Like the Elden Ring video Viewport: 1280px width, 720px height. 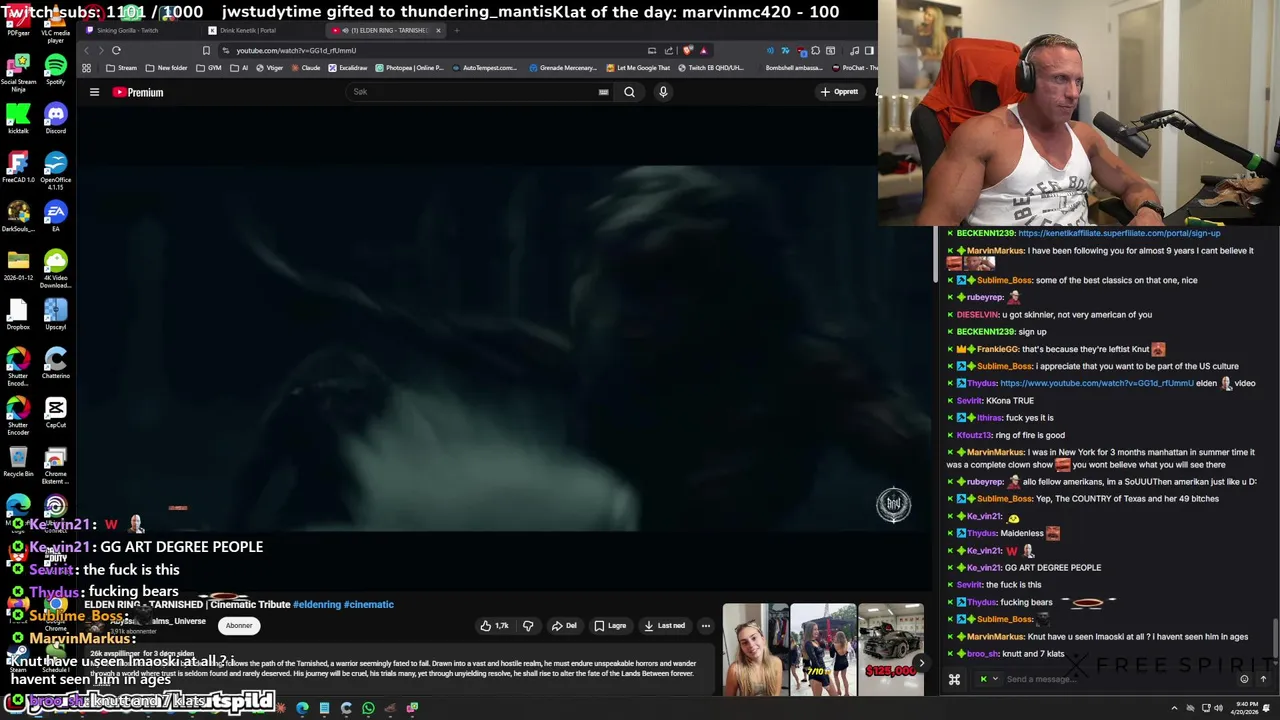494,626
